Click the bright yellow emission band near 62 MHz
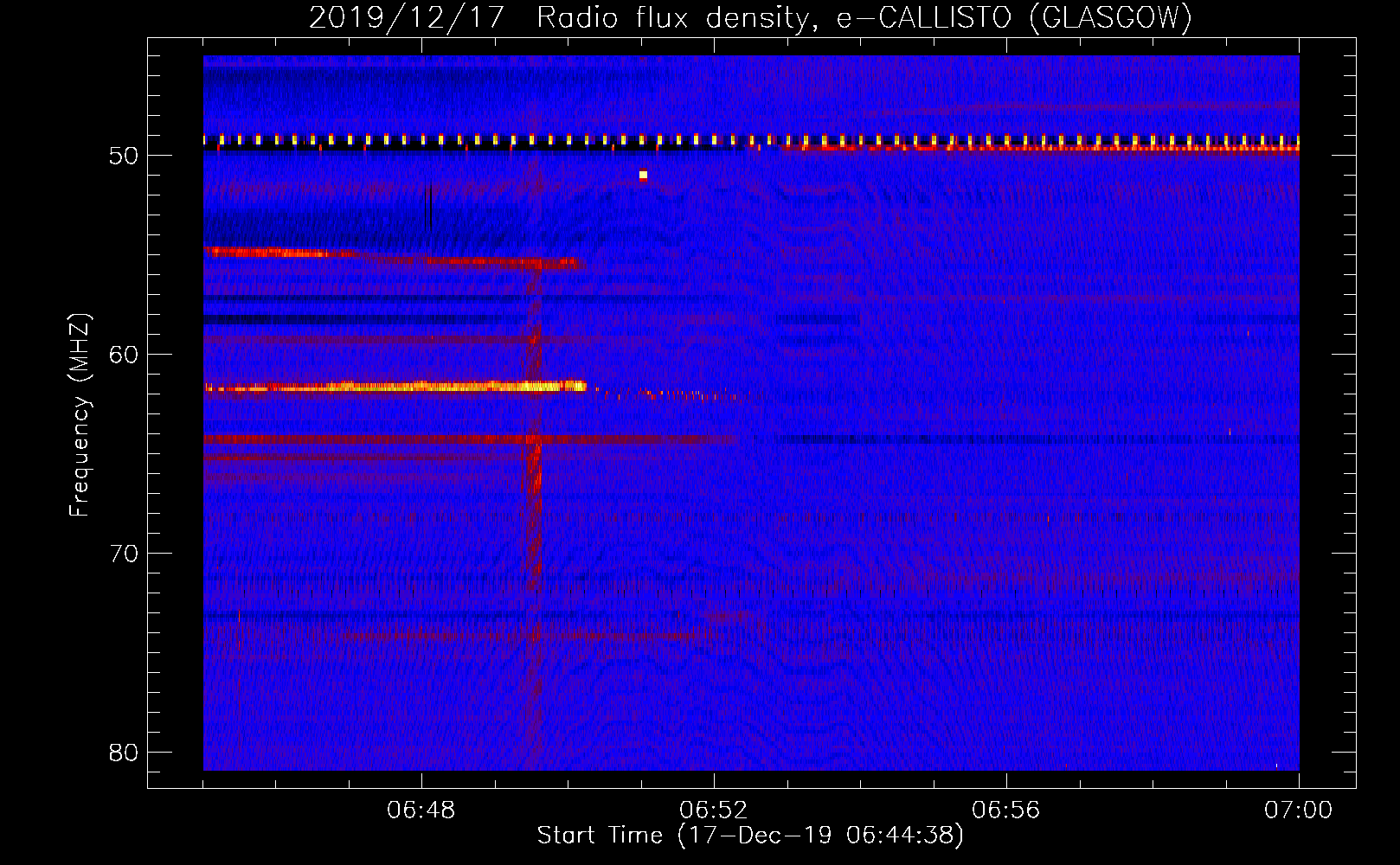The width and height of the screenshot is (1400, 865). [x=395, y=387]
